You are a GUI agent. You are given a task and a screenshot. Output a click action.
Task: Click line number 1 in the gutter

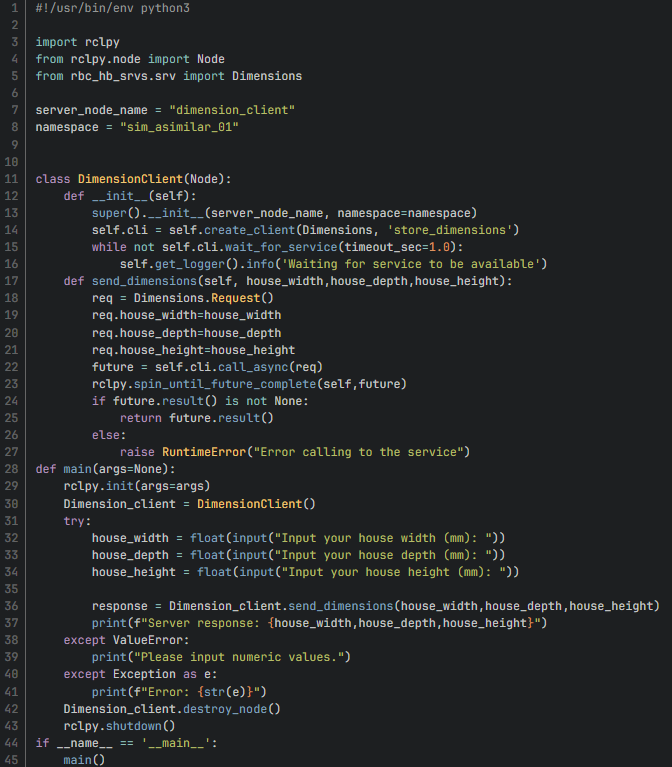click(x=16, y=8)
